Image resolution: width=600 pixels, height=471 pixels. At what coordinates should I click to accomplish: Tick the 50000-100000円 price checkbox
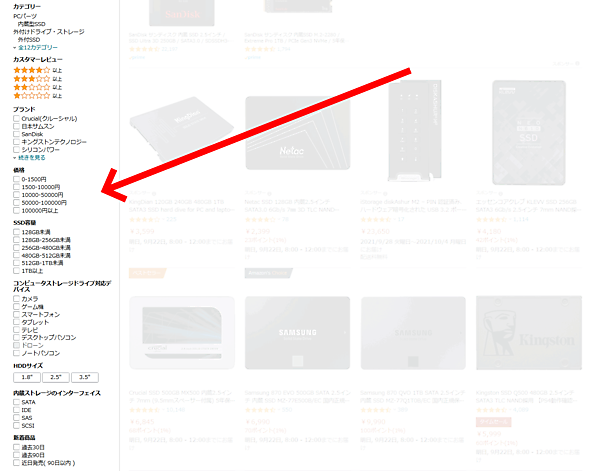pyautogui.click(x=16, y=203)
